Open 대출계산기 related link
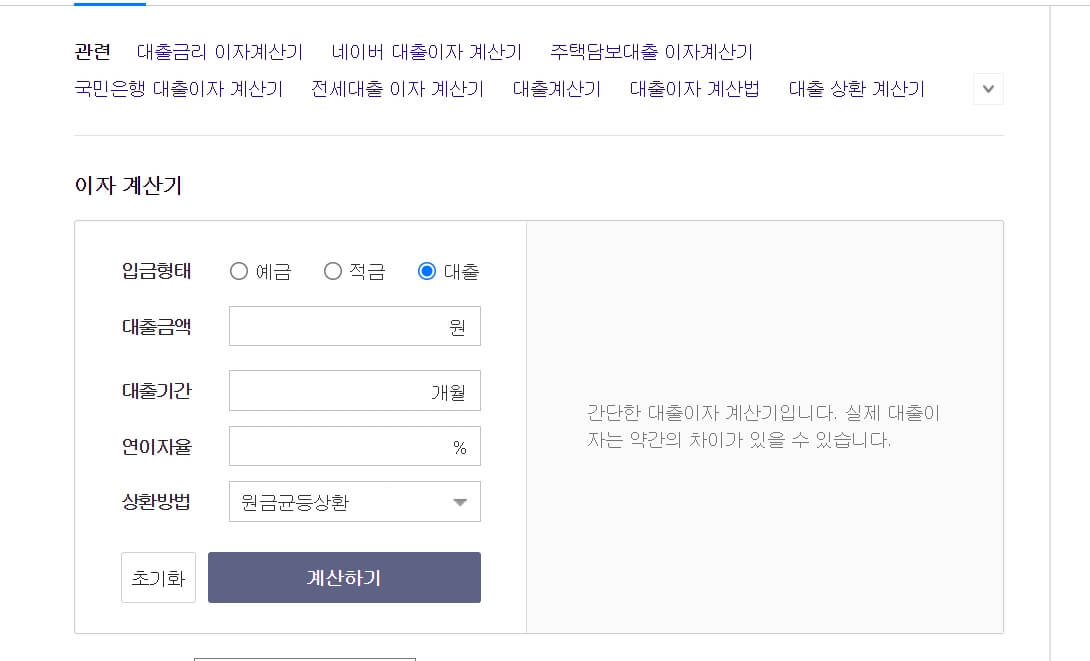Screen dimensions: 1090x661 point(557,89)
